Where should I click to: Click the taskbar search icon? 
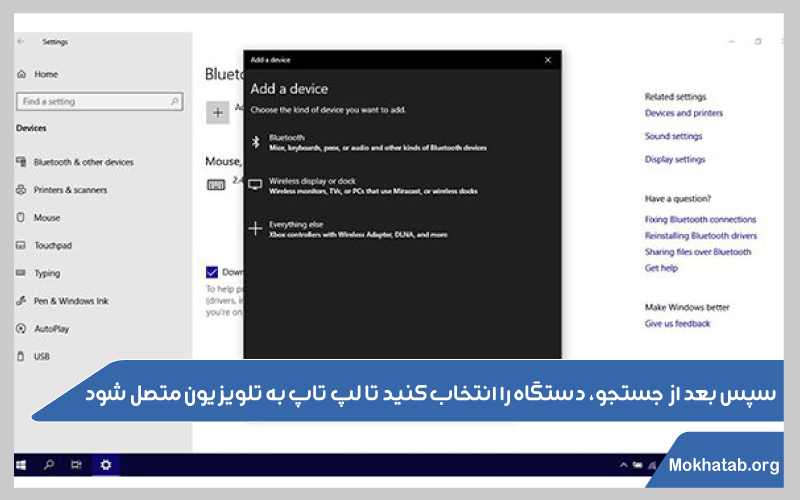[48, 465]
